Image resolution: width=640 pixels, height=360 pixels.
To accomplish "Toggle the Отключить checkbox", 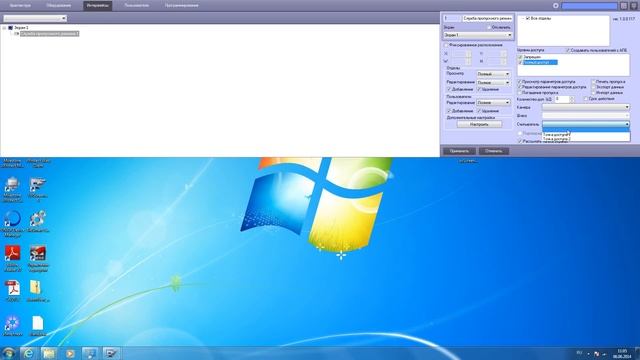I will coord(489,27).
